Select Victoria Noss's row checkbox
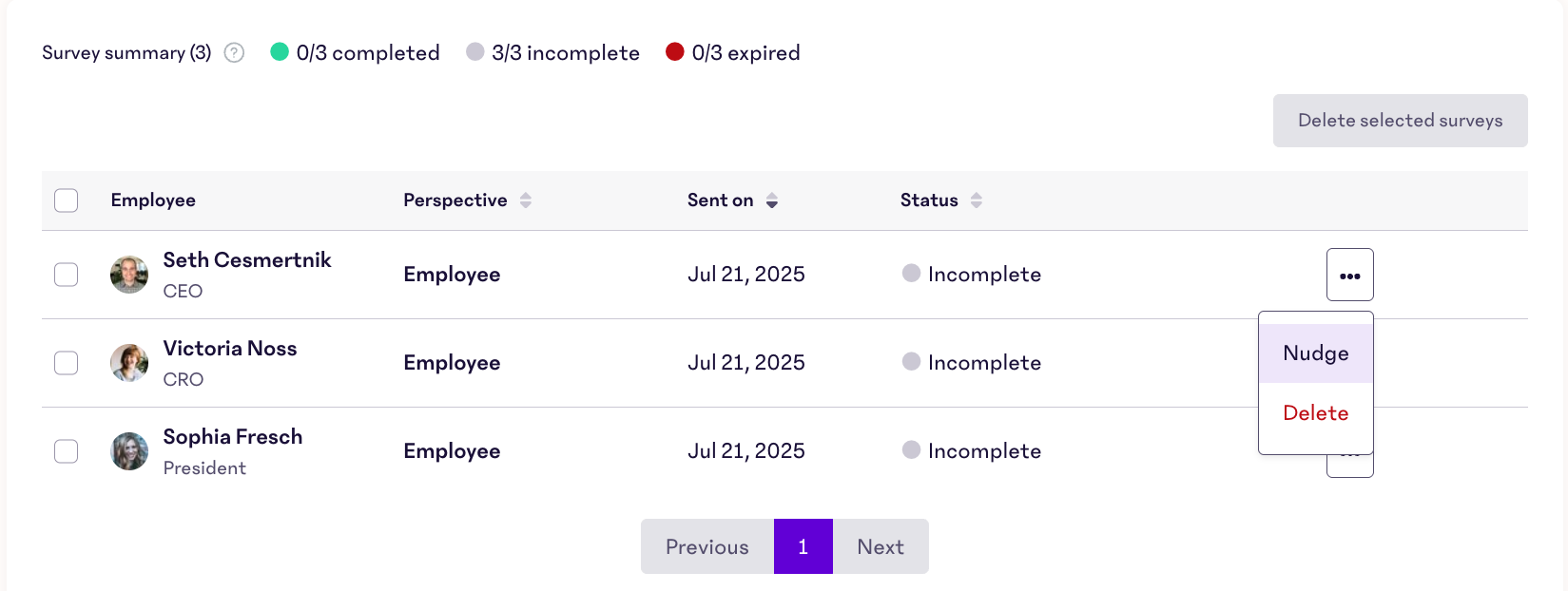Image resolution: width=1568 pixels, height=591 pixels. coord(67,363)
